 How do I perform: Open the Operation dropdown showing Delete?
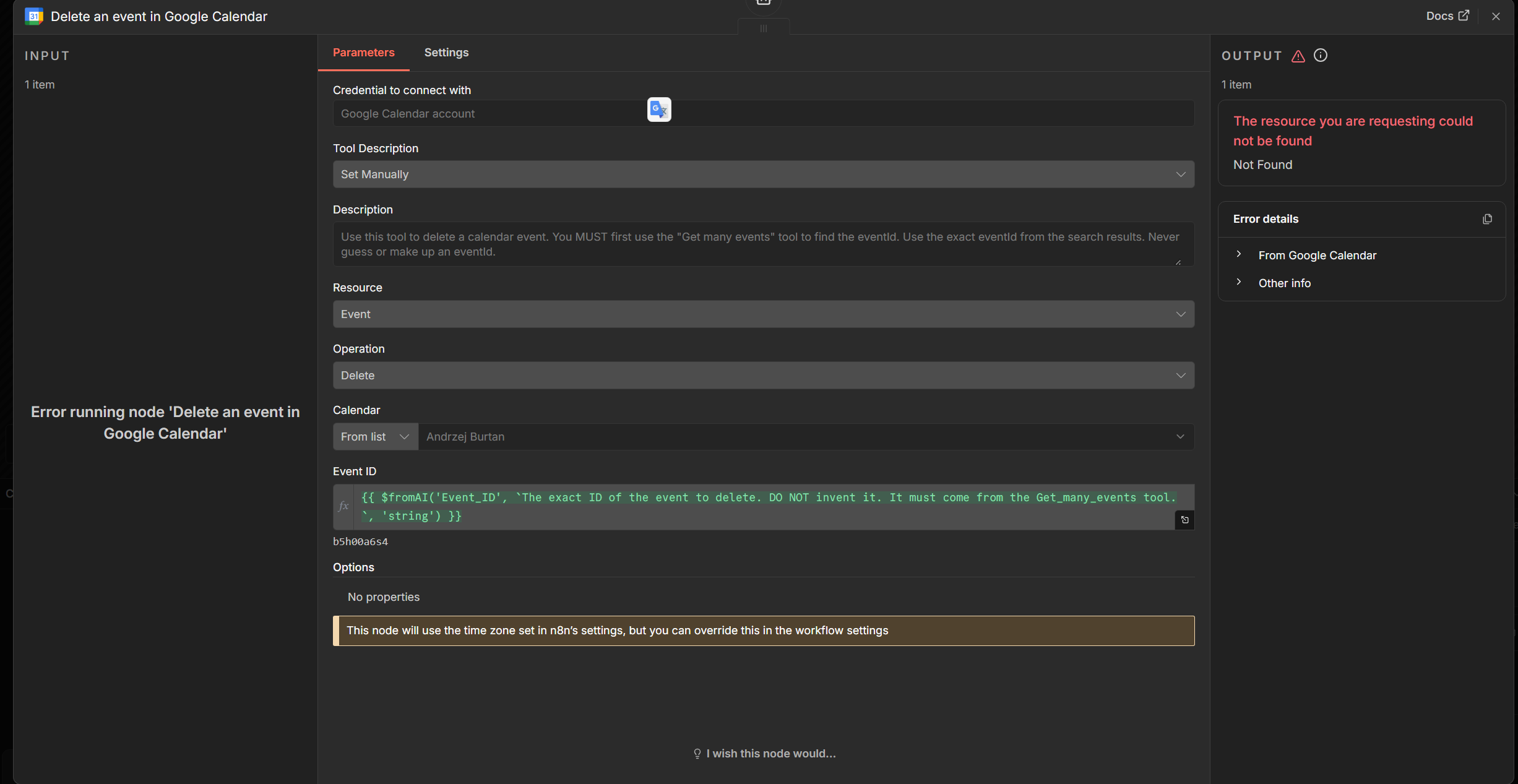pos(763,376)
